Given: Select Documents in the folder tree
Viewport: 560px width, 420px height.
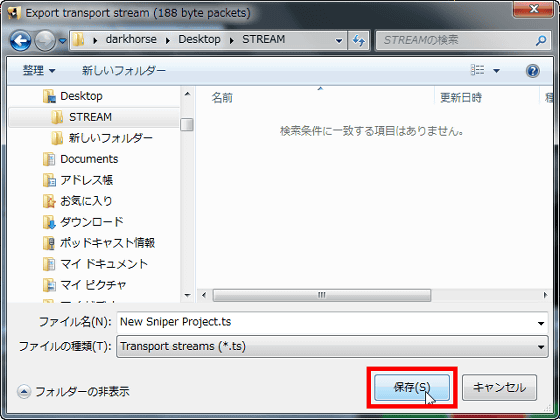Looking at the screenshot, I should pos(89,159).
